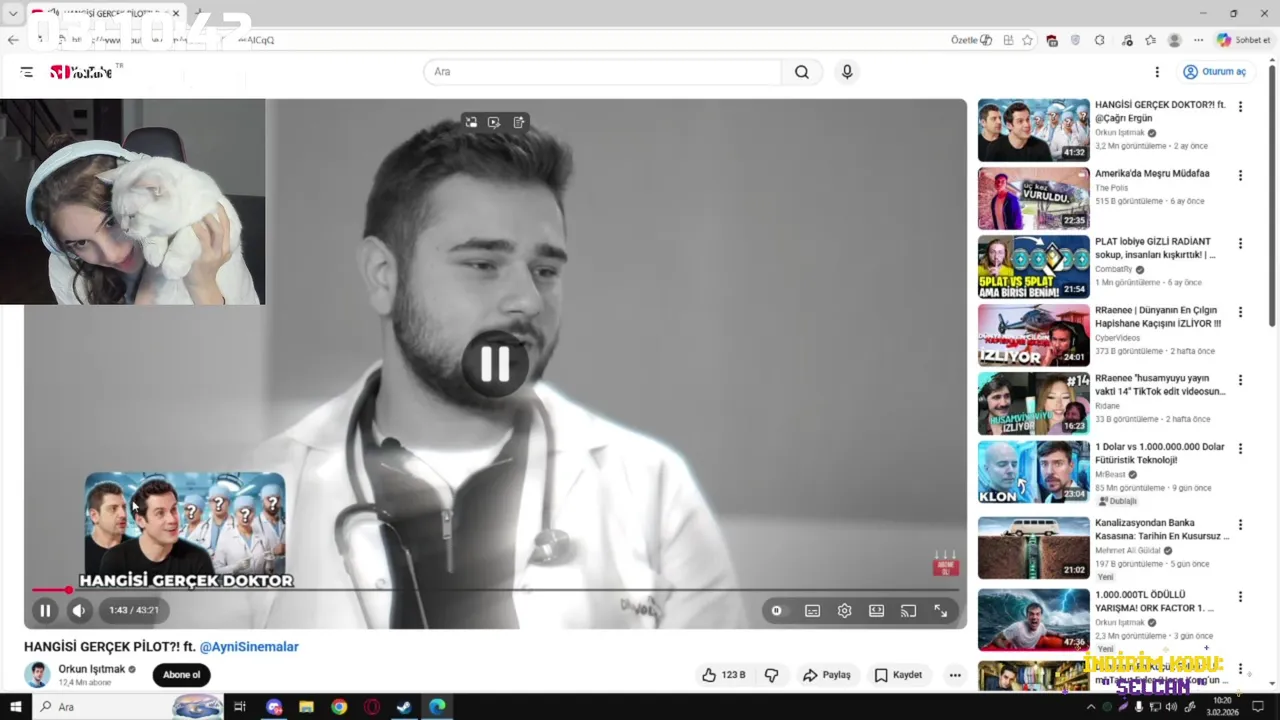
Task: Start voice search with the microphone icon
Action: point(847,72)
